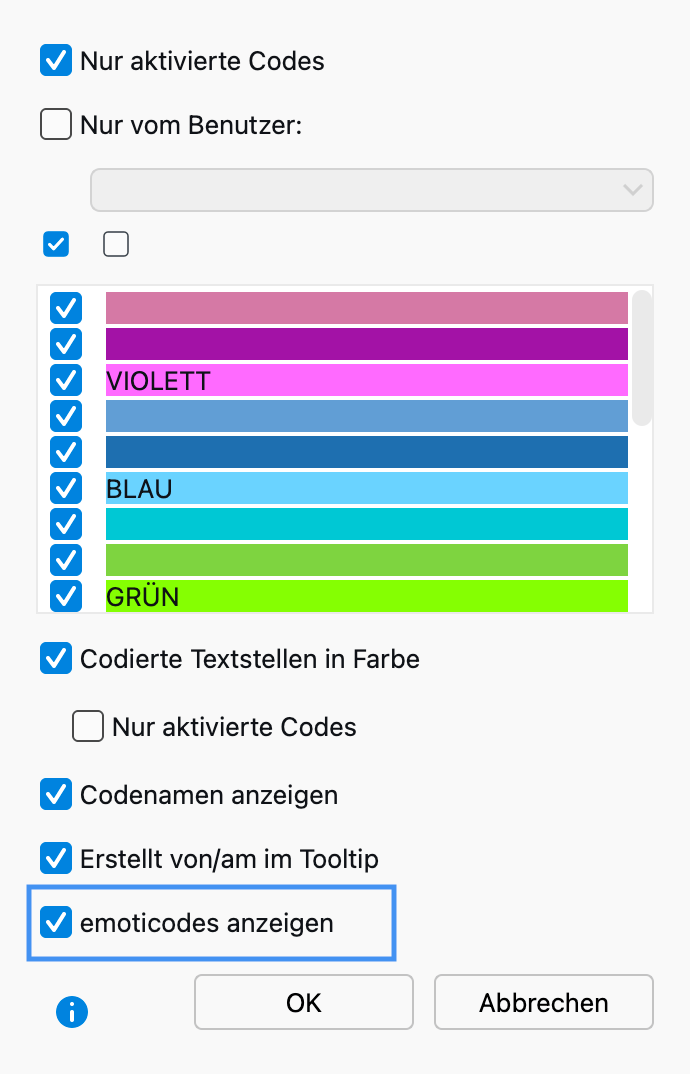Tick the select-all colors checkbox
690x1074 pixels.
coord(56,244)
